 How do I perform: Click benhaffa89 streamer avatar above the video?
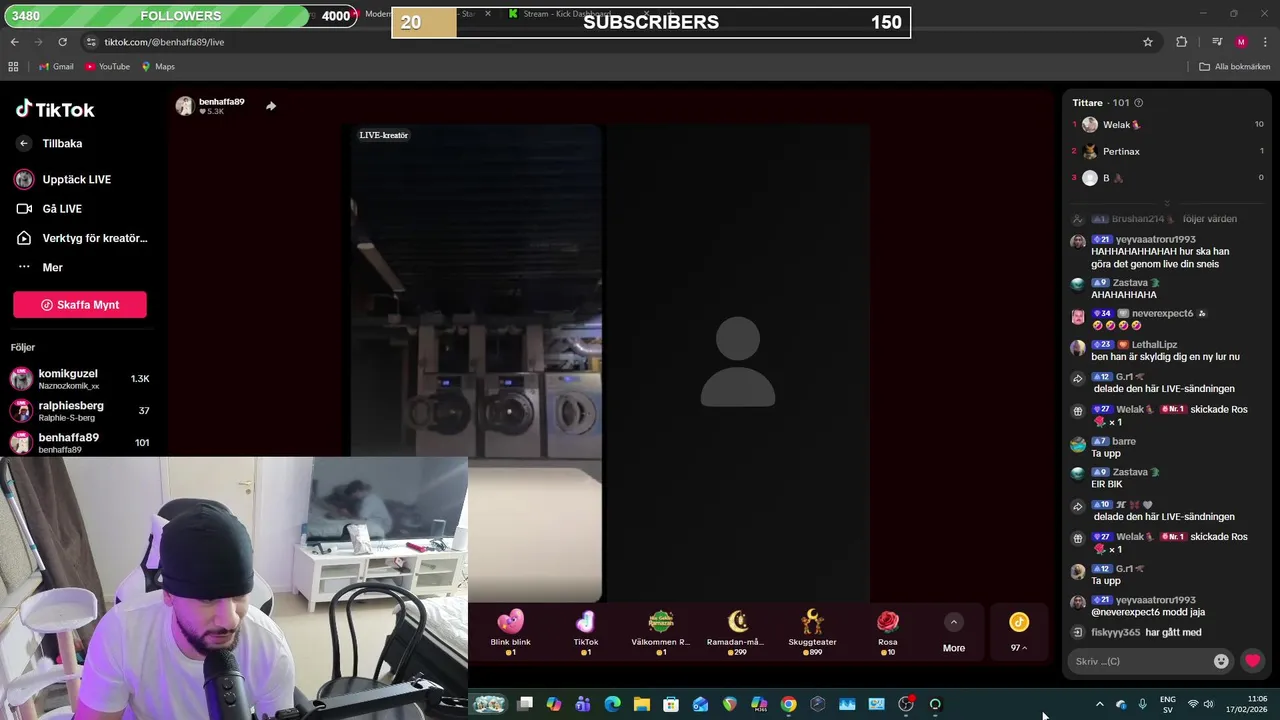coord(184,106)
